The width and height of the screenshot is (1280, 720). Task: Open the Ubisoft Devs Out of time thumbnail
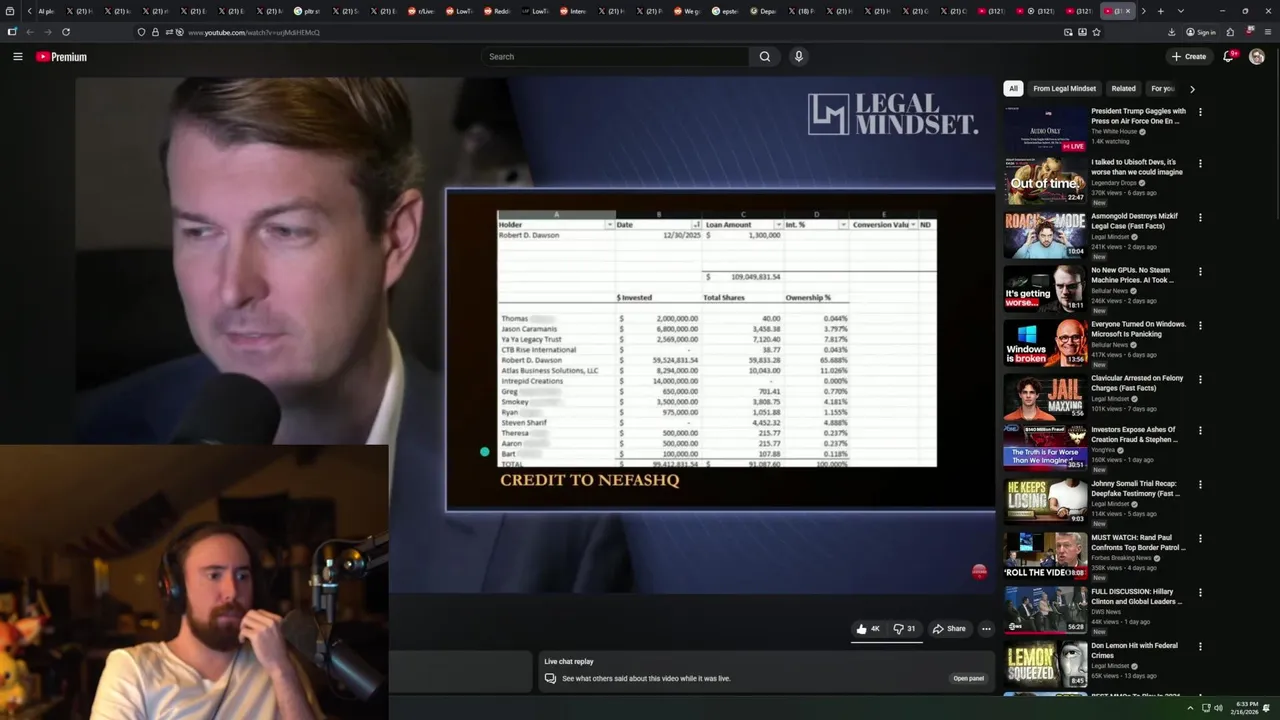pos(1045,179)
